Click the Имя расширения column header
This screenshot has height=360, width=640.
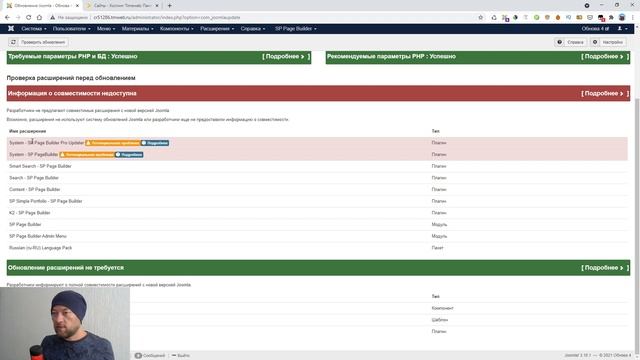point(27,131)
